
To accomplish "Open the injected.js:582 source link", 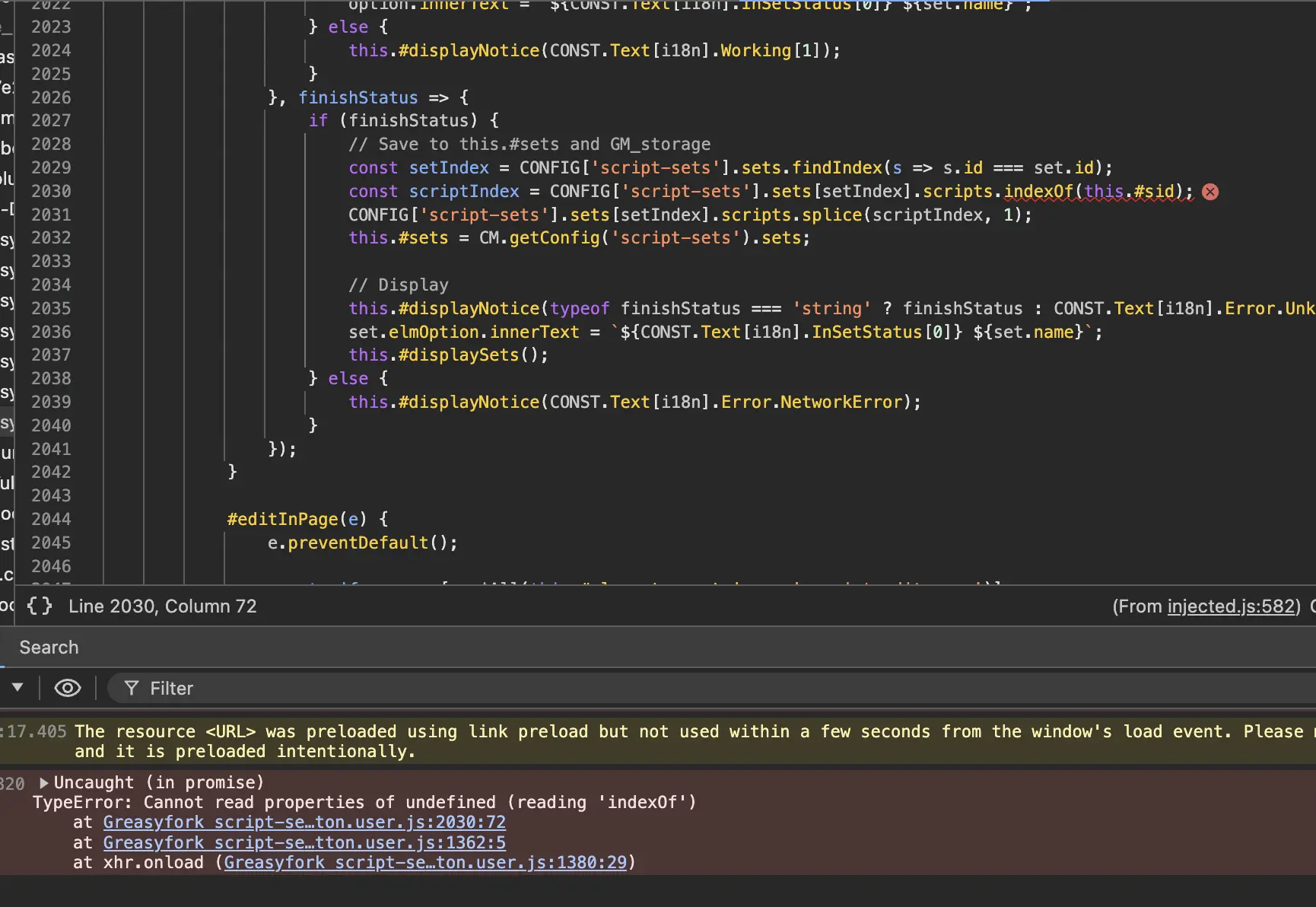I will 1230,606.
